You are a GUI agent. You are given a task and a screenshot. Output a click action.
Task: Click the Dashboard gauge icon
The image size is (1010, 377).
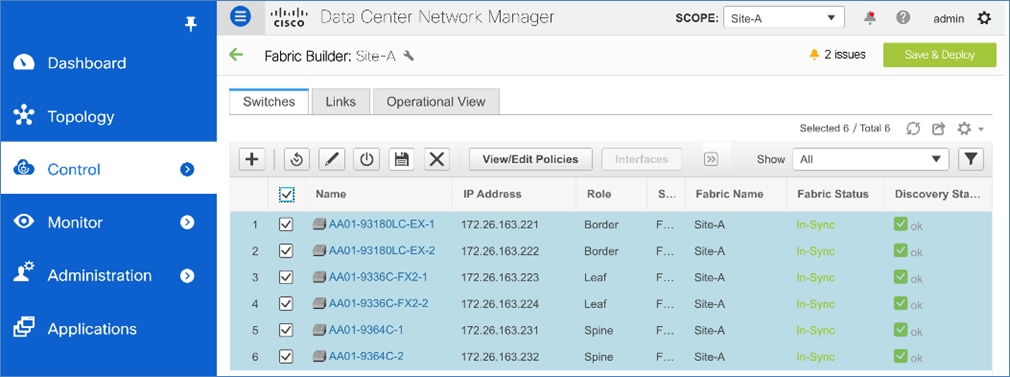[24, 63]
